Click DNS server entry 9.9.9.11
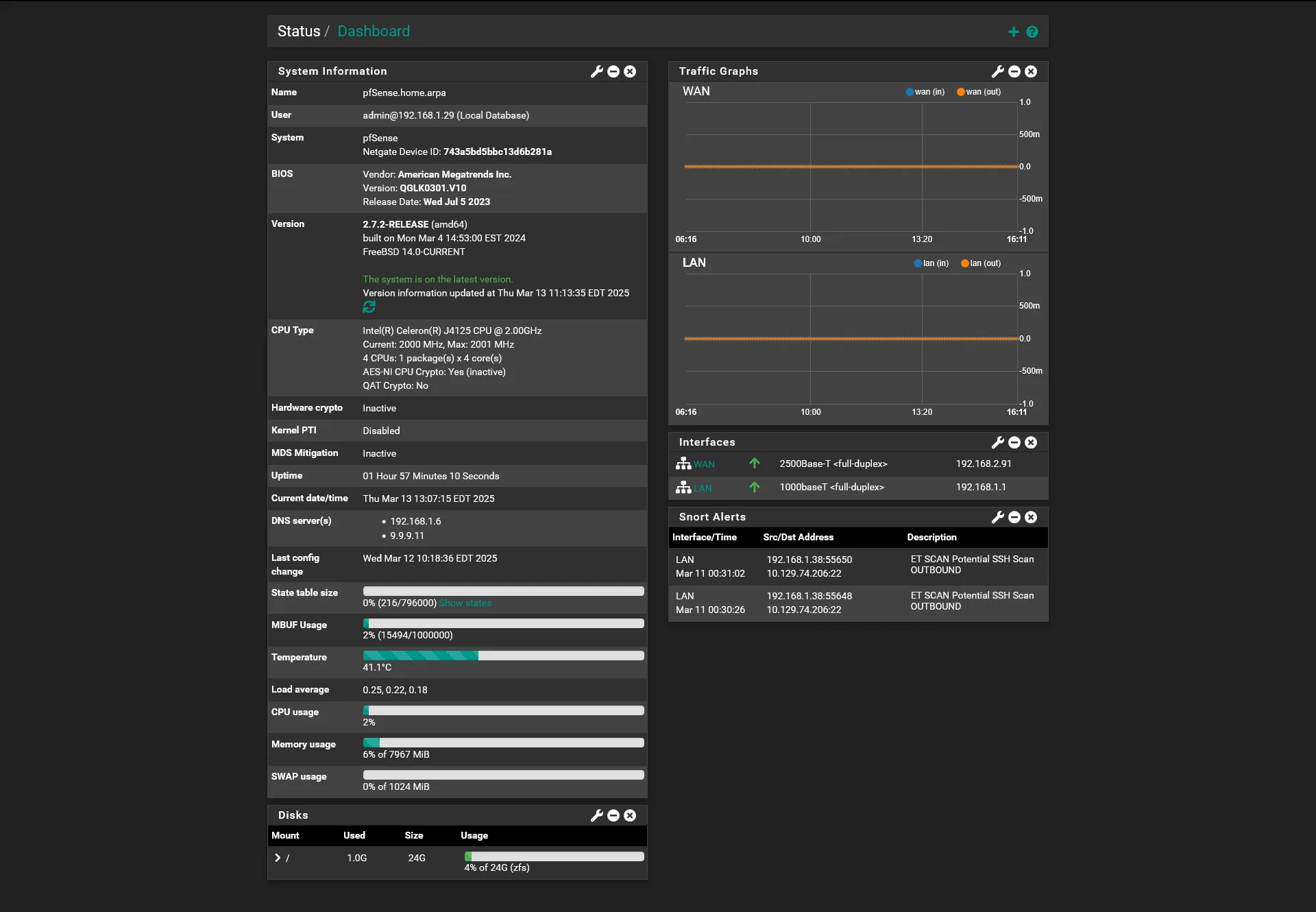The height and width of the screenshot is (912, 1316). 407,536
